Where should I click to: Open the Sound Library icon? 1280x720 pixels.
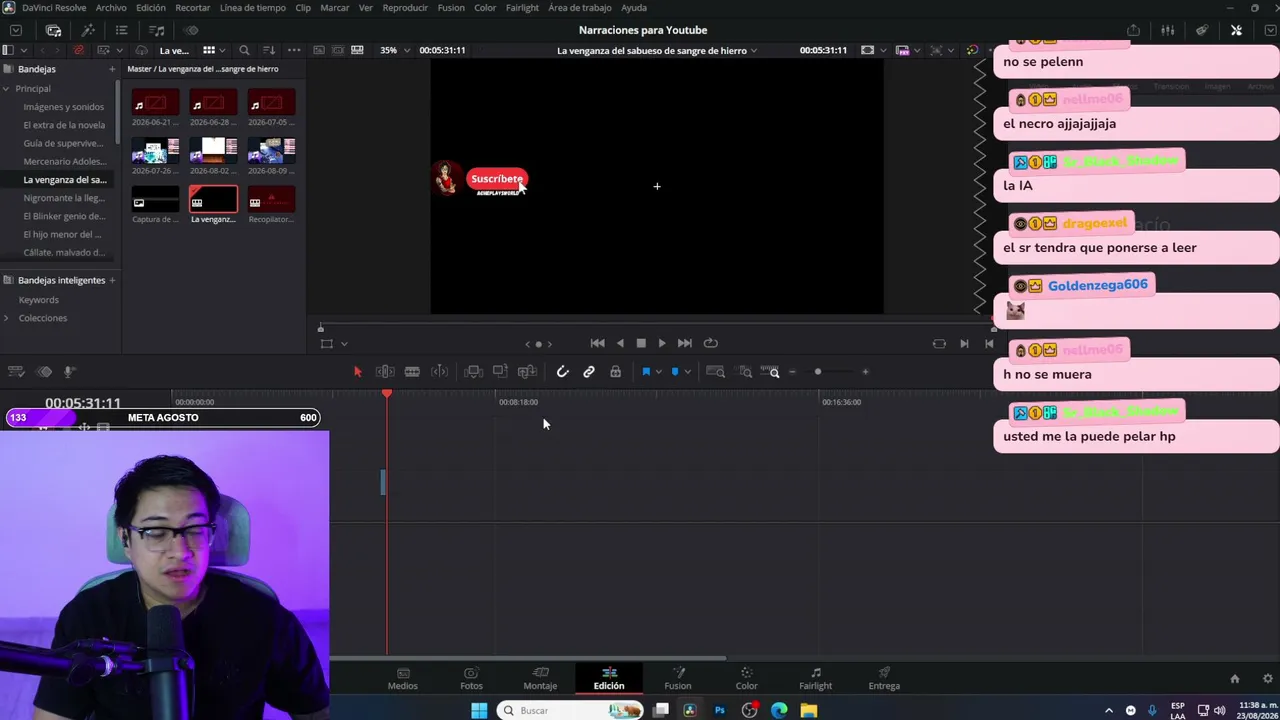(157, 30)
